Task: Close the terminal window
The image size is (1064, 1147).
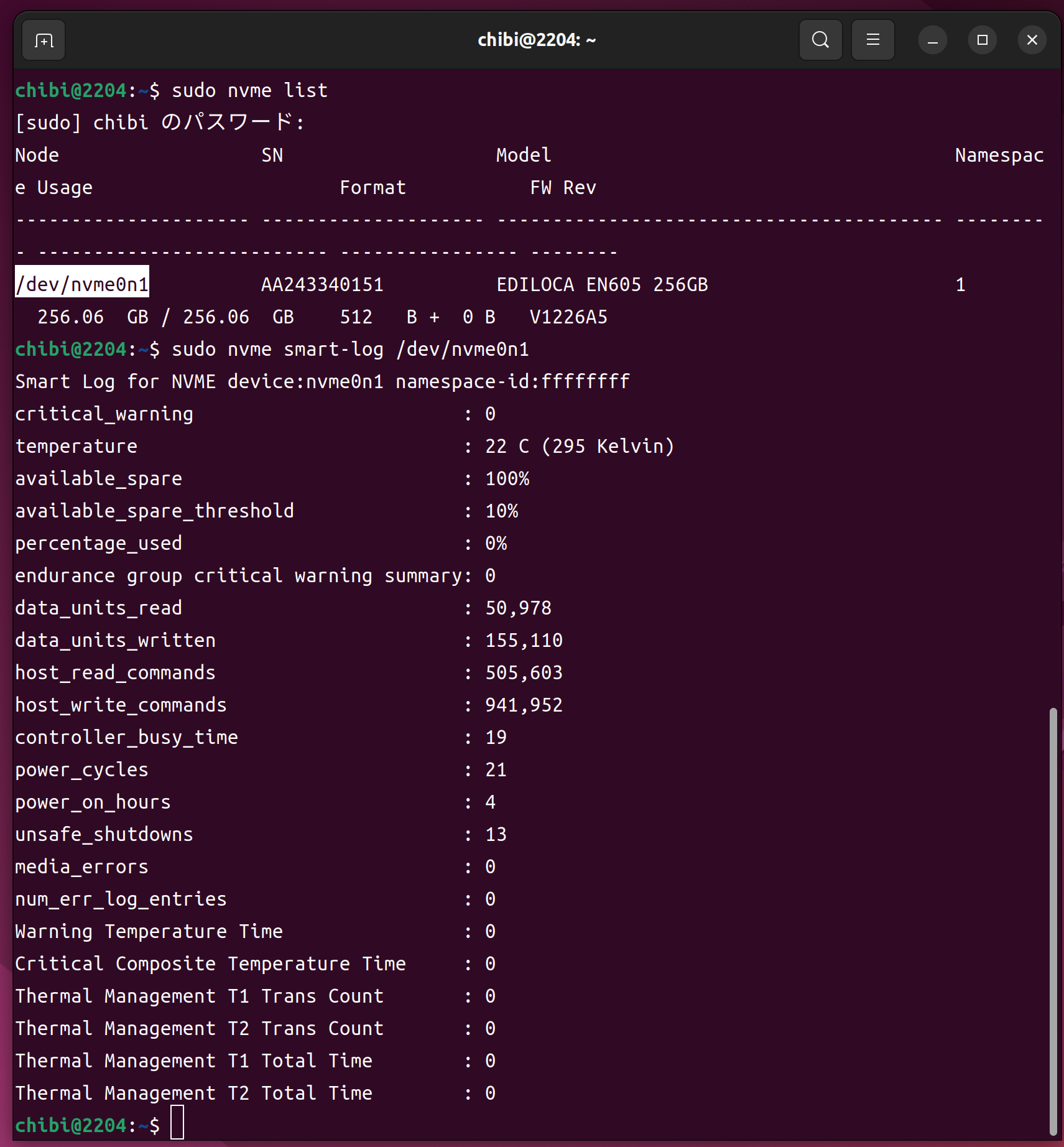Action: (1032, 40)
